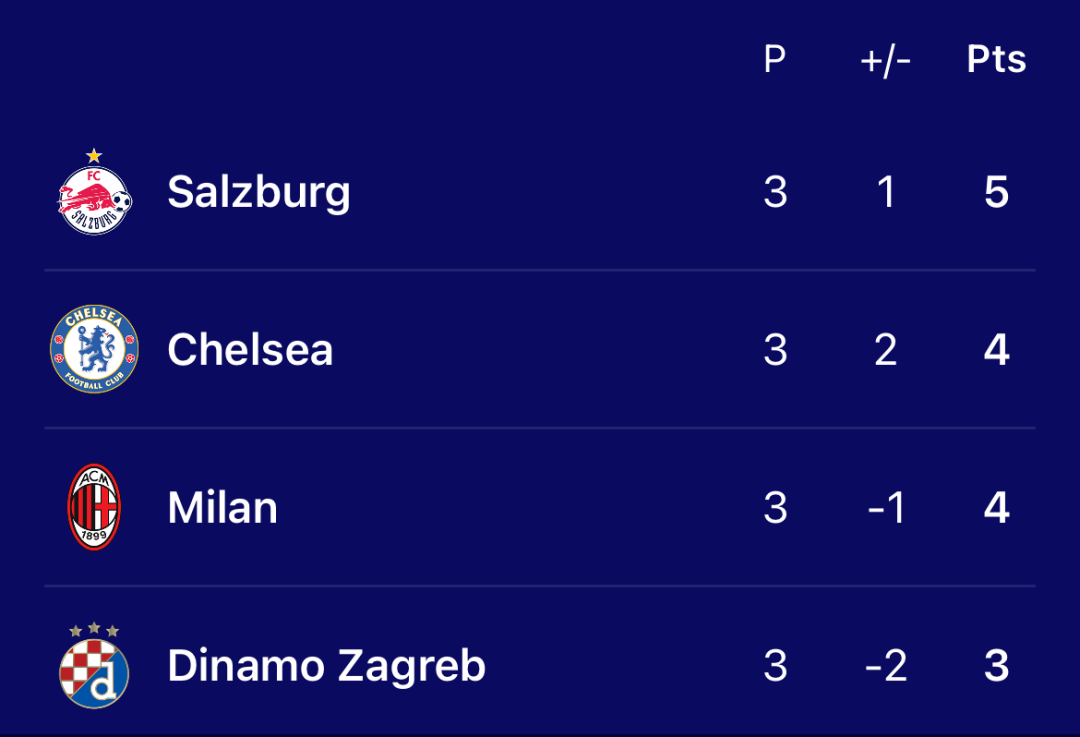Screen dimensions: 1080x737
Task: Click the Pts column header
Action: point(997,59)
